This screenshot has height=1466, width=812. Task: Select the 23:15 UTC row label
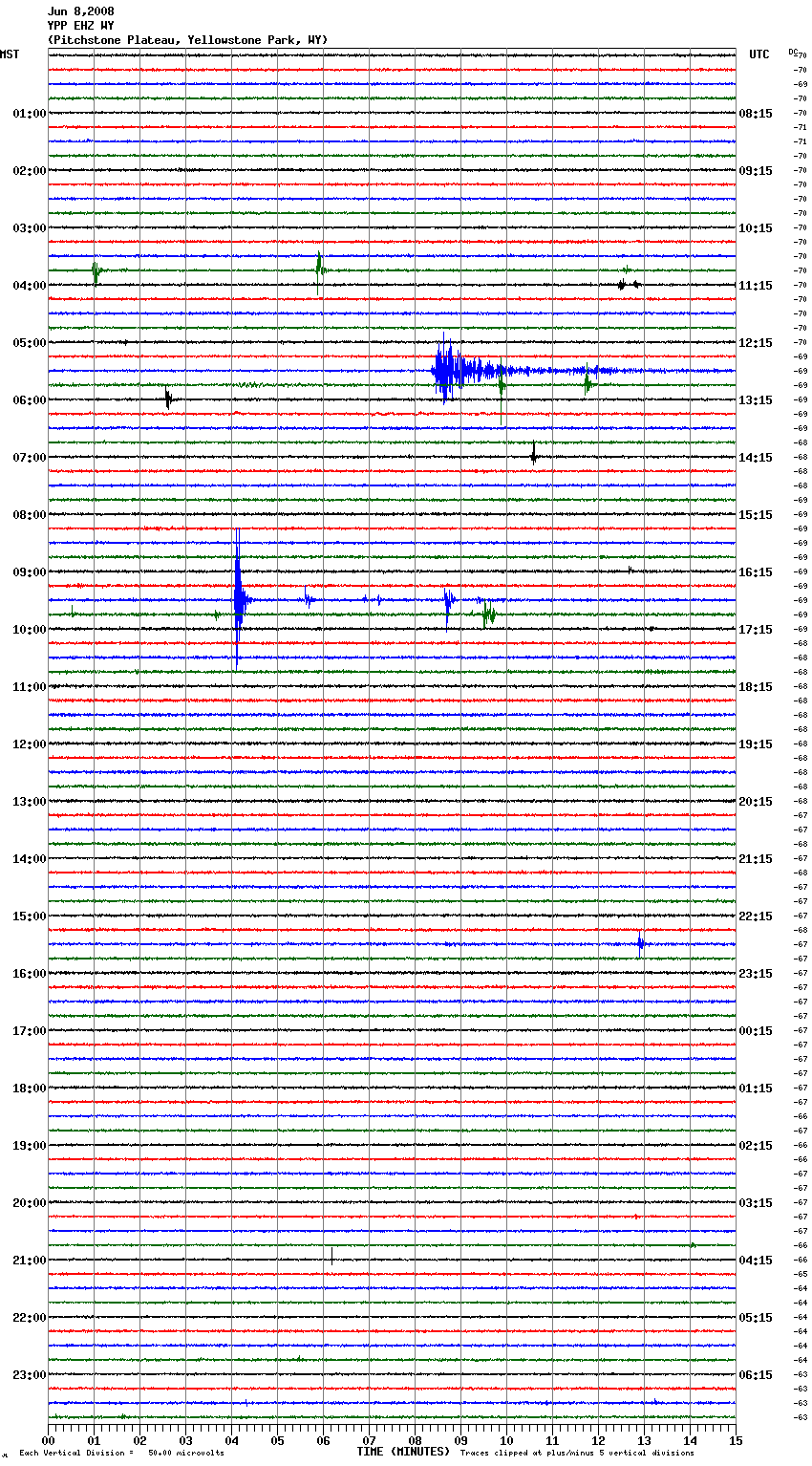click(x=756, y=974)
